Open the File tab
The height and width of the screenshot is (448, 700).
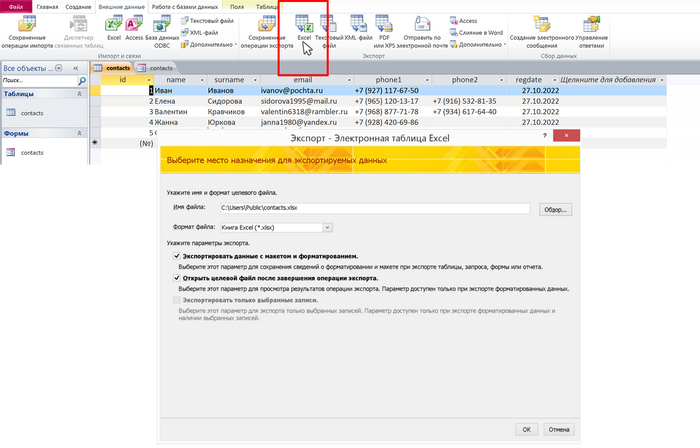16,7
